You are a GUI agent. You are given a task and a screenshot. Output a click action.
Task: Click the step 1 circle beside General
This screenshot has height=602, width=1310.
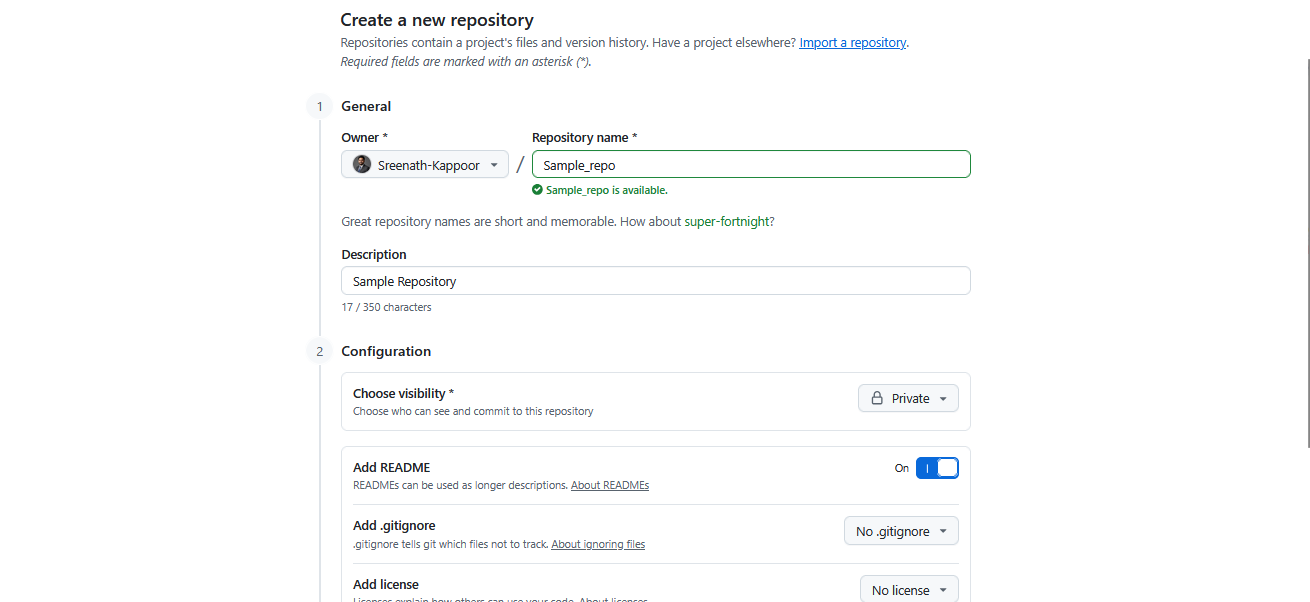319,106
